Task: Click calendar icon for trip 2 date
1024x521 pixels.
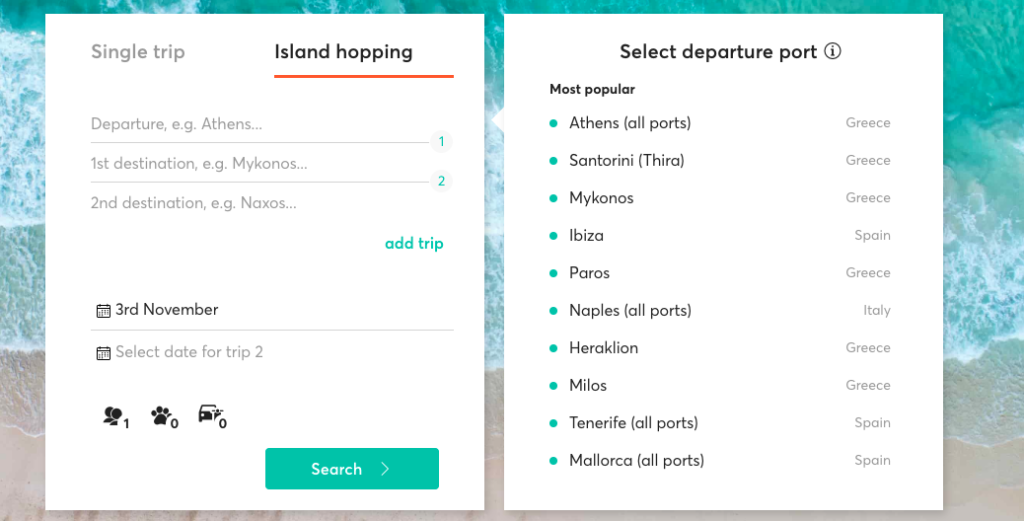Action: pos(103,353)
